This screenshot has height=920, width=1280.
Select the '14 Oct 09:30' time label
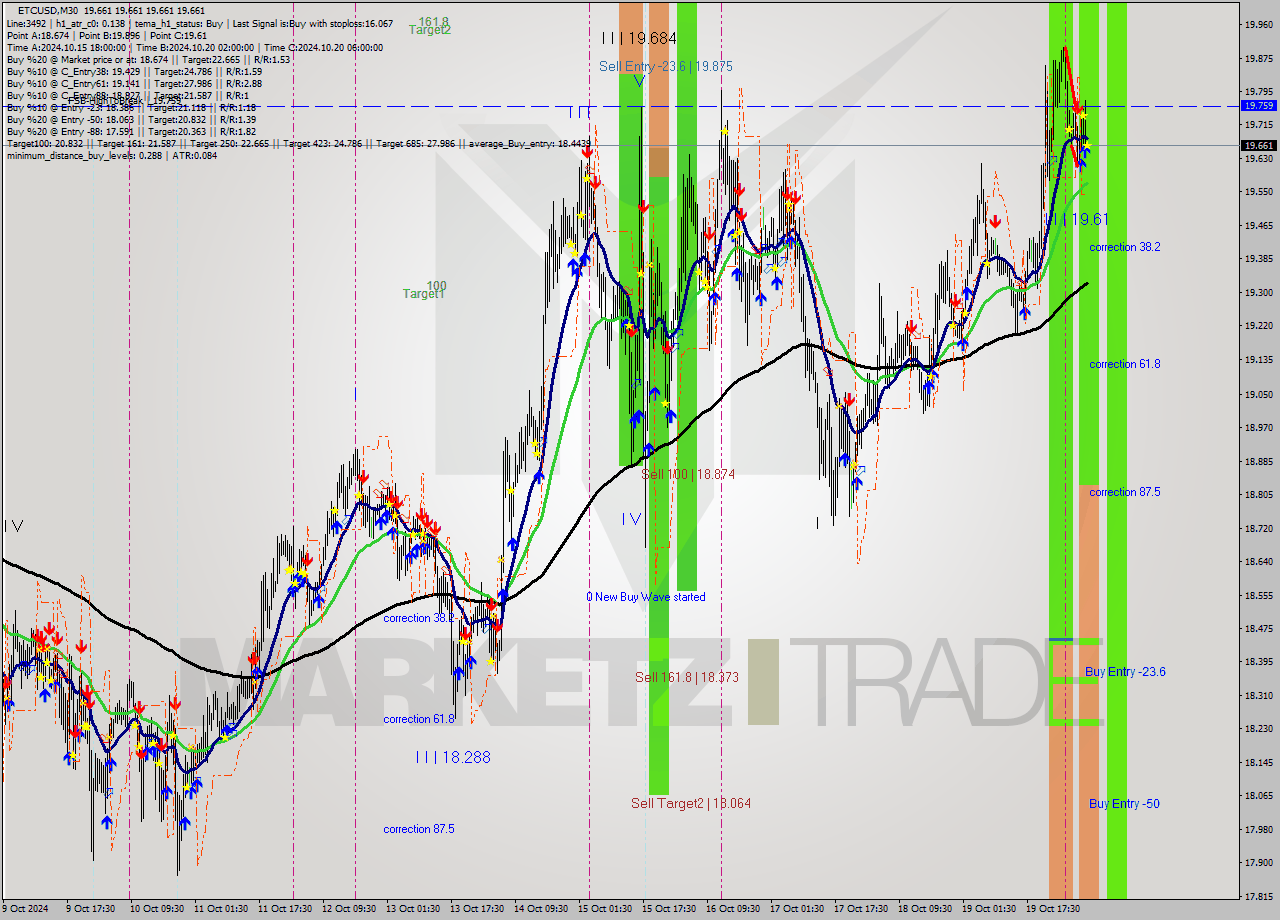[540, 909]
